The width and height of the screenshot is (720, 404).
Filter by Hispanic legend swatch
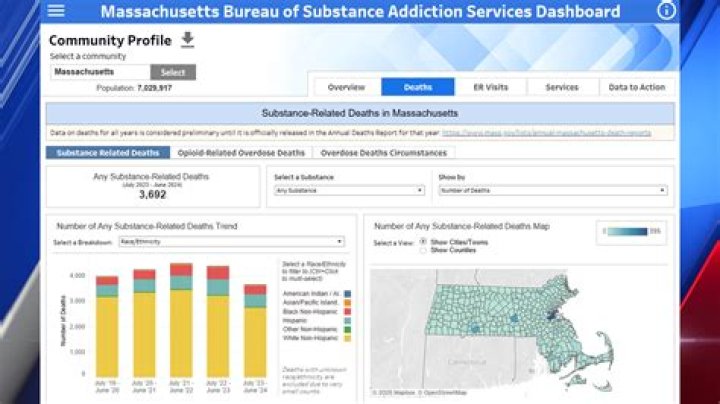[x=348, y=320]
